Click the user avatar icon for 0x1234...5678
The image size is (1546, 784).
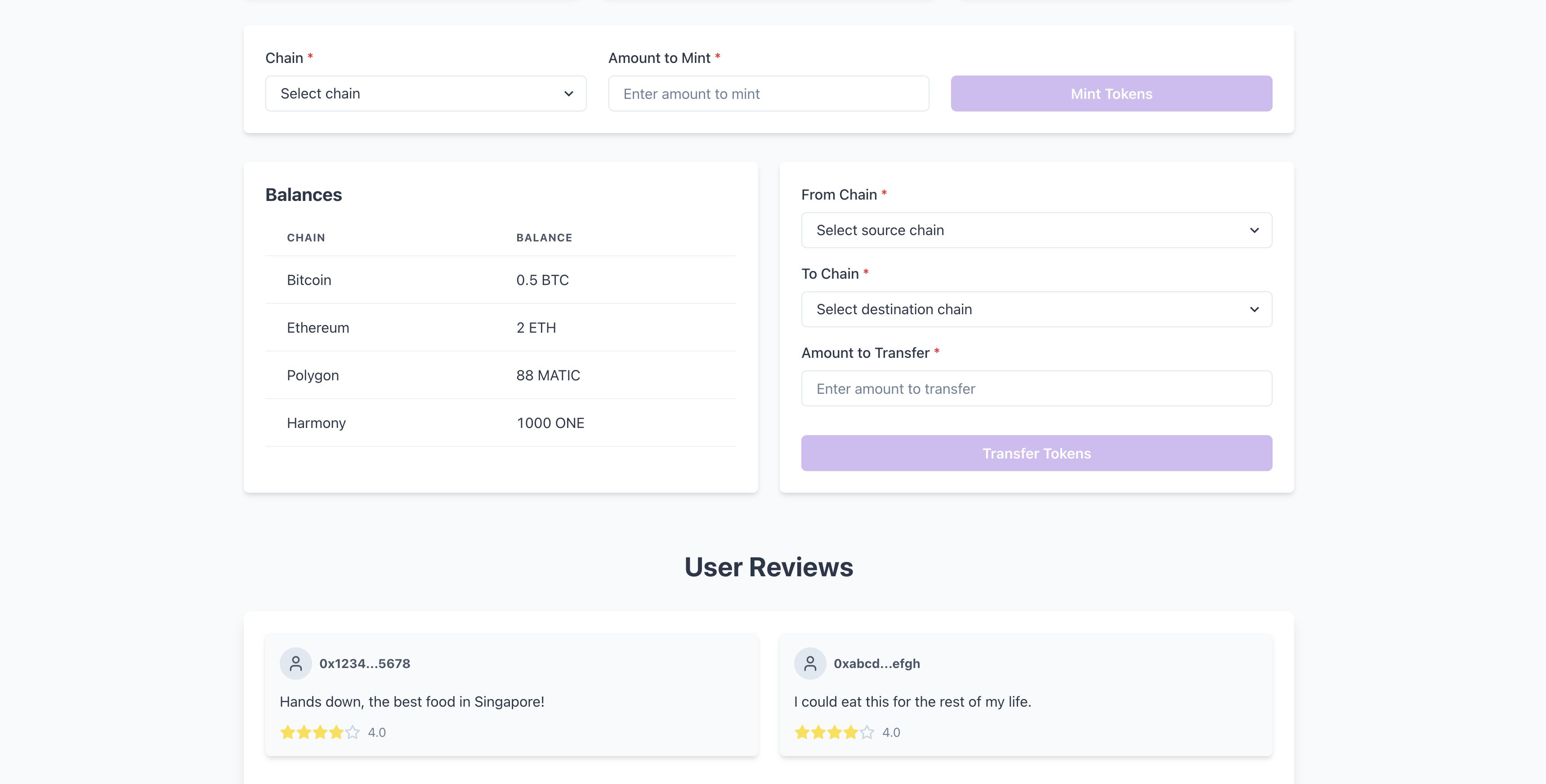296,664
